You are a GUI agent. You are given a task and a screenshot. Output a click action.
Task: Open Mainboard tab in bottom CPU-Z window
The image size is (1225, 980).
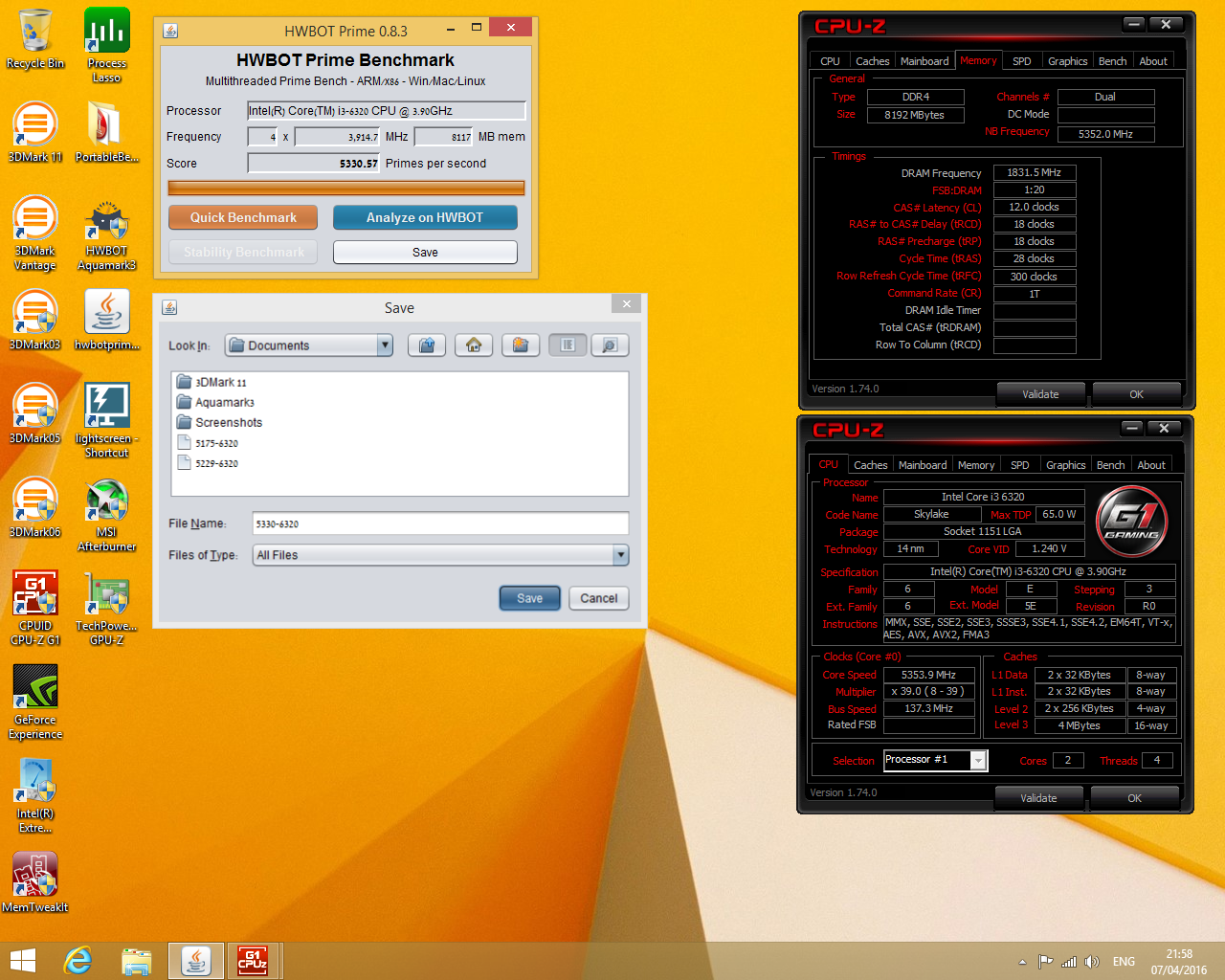coord(923,465)
